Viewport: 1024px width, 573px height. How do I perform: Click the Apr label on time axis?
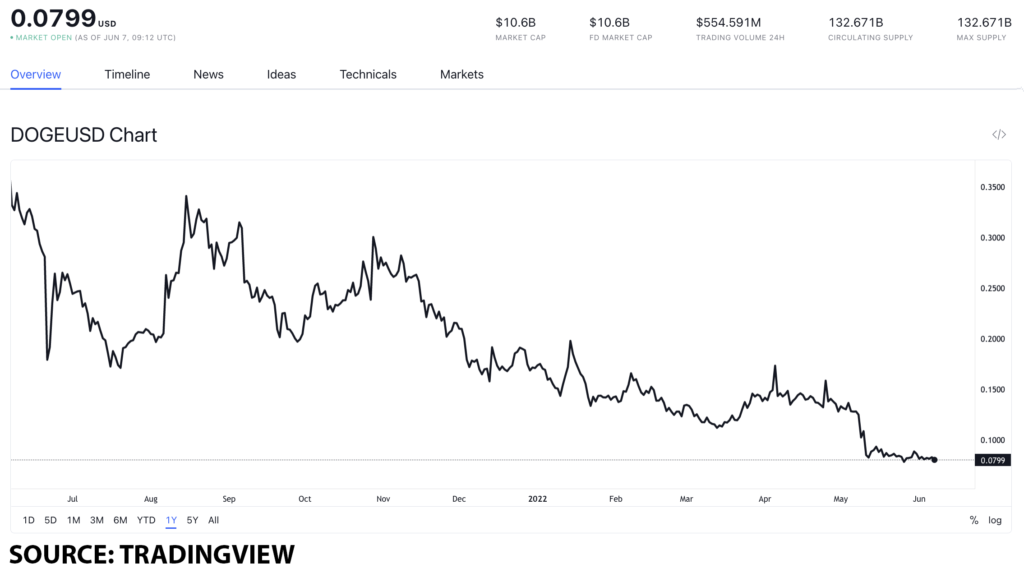[x=765, y=499]
